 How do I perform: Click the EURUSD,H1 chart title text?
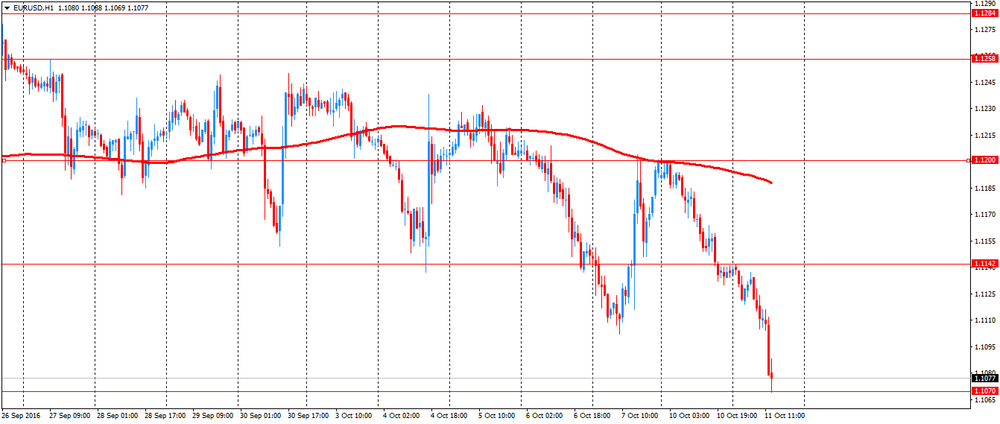[x=32, y=6]
